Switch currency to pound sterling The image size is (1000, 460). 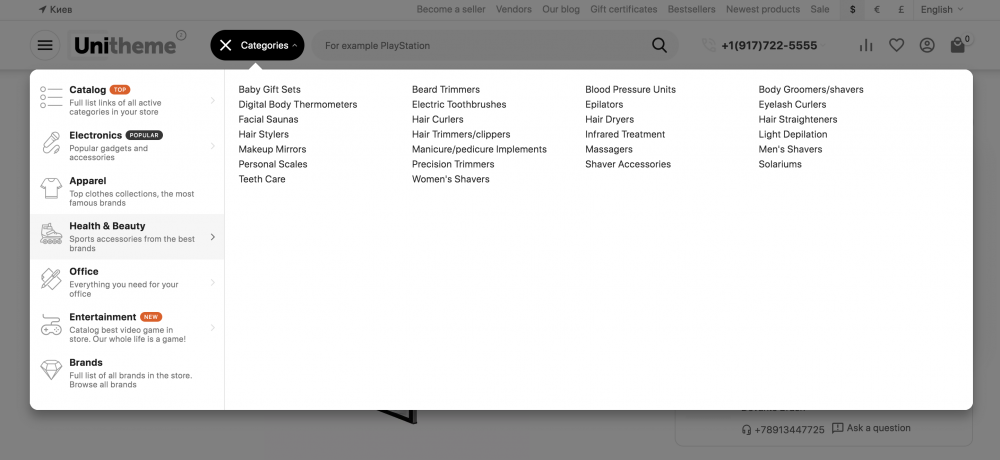click(902, 9)
